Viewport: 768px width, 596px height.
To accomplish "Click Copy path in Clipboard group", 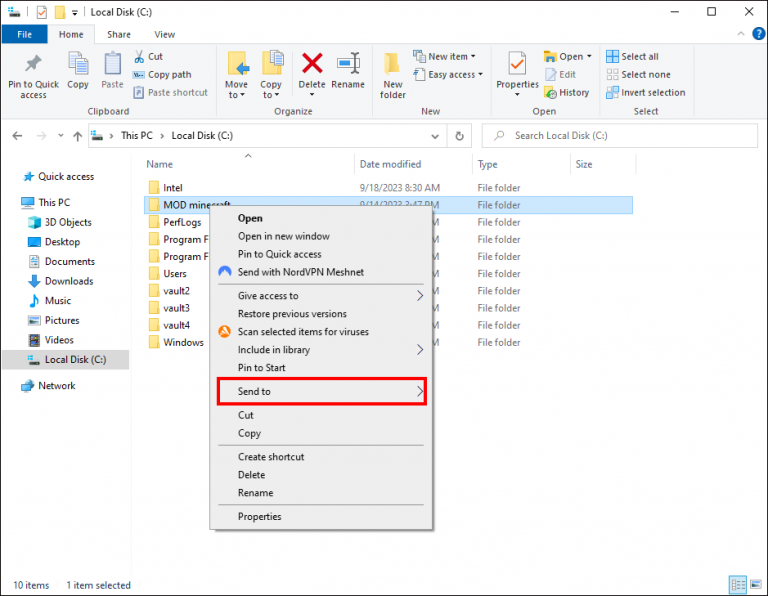I will [162, 74].
